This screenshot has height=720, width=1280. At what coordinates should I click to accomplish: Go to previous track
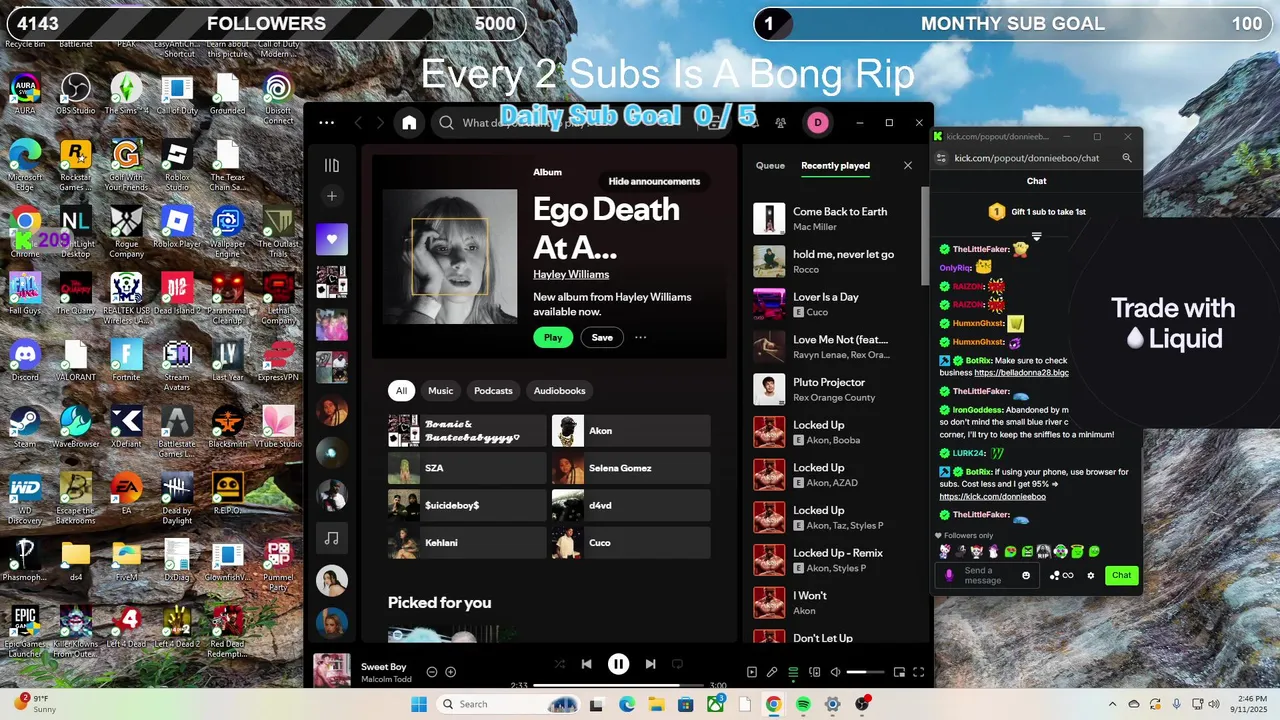587,664
